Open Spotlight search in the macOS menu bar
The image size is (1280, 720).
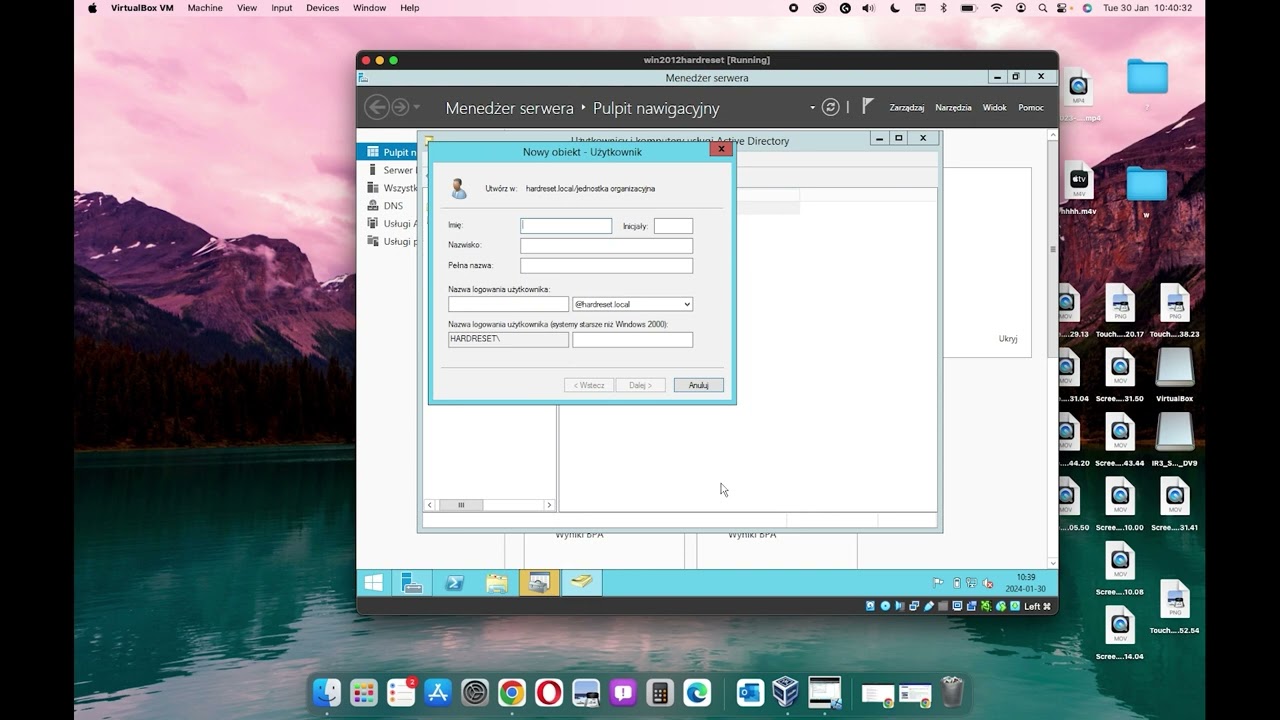[x=1042, y=8]
